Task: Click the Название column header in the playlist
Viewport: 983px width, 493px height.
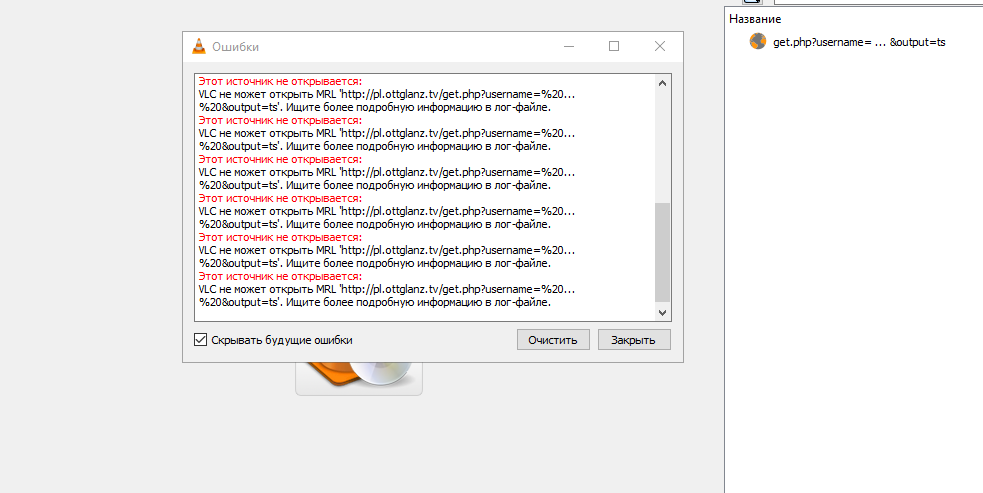Action: (x=755, y=19)
